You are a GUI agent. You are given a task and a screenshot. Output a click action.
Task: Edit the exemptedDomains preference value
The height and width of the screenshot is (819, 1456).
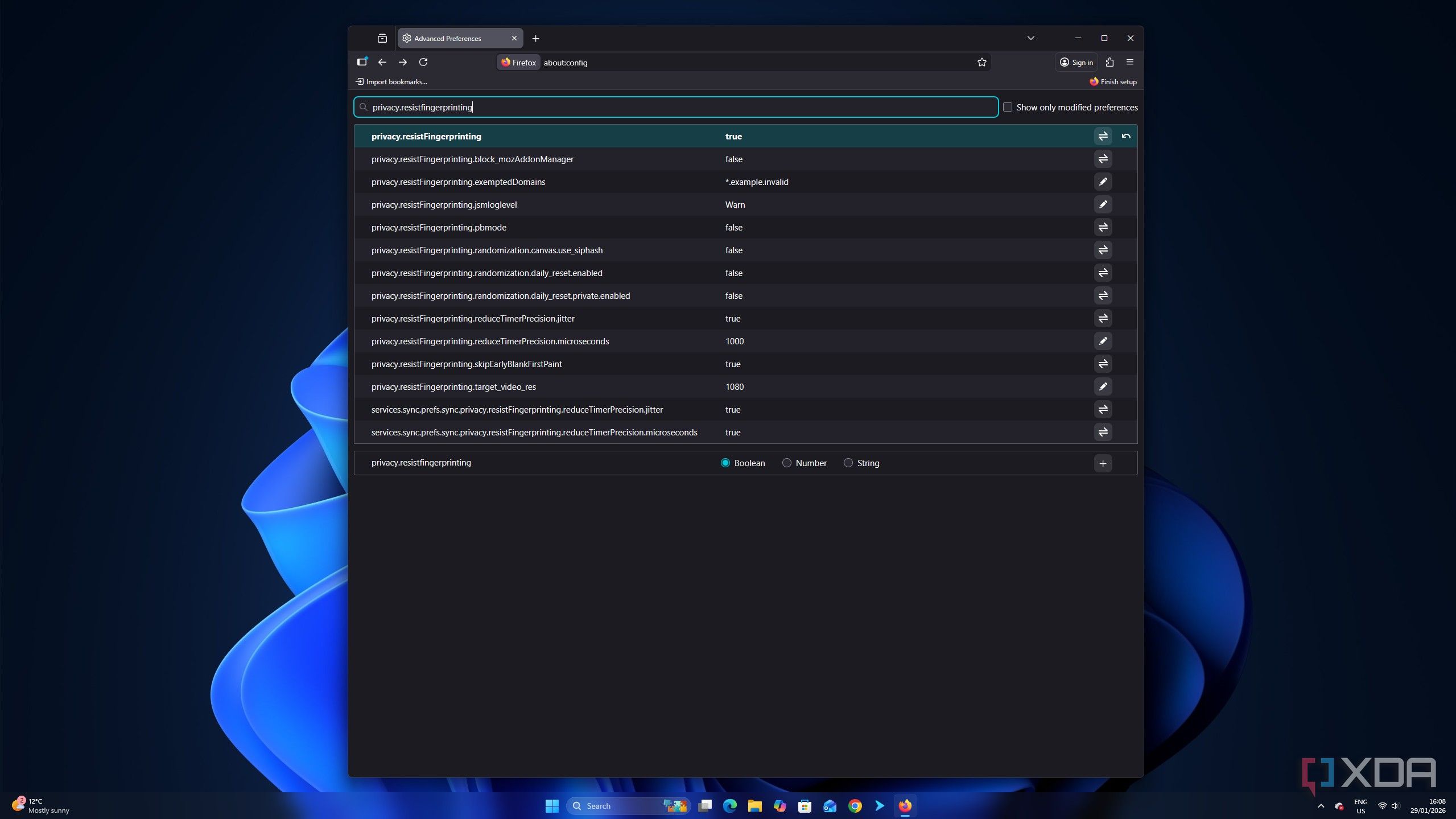click(1103, 182)
